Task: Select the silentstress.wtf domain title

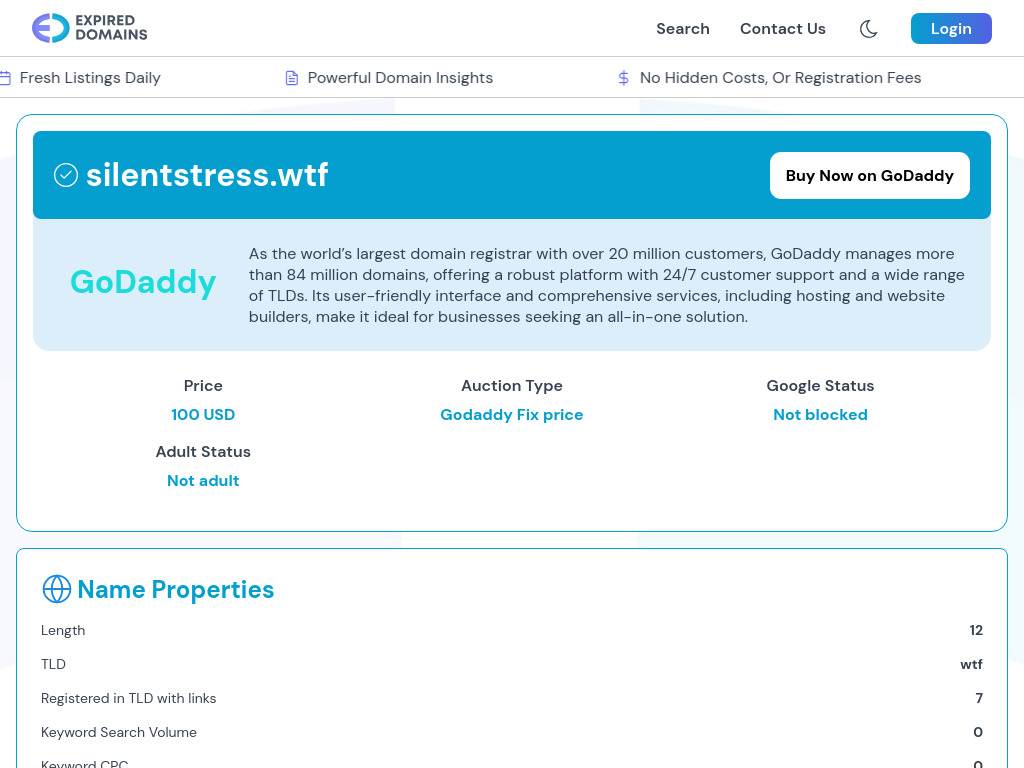Action: (207, 174)
